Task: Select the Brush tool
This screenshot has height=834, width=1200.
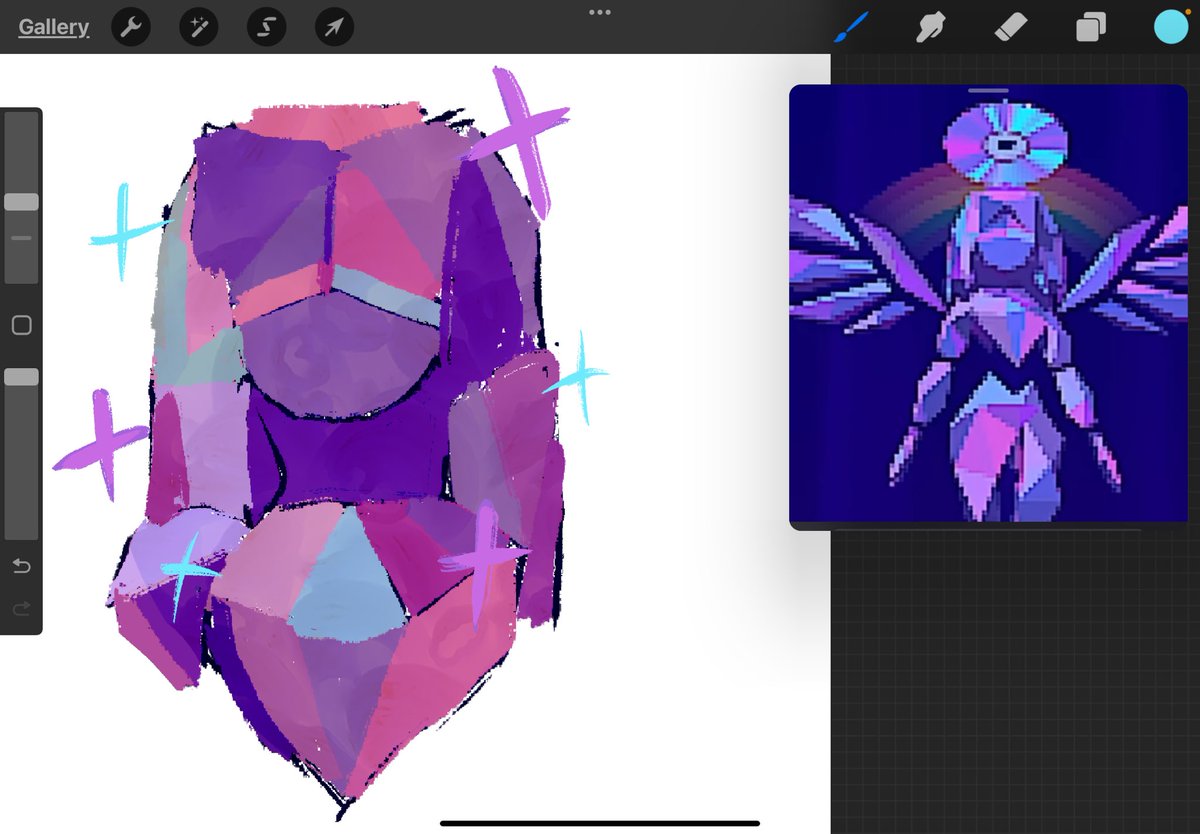Action: click(x=853, y=27)
